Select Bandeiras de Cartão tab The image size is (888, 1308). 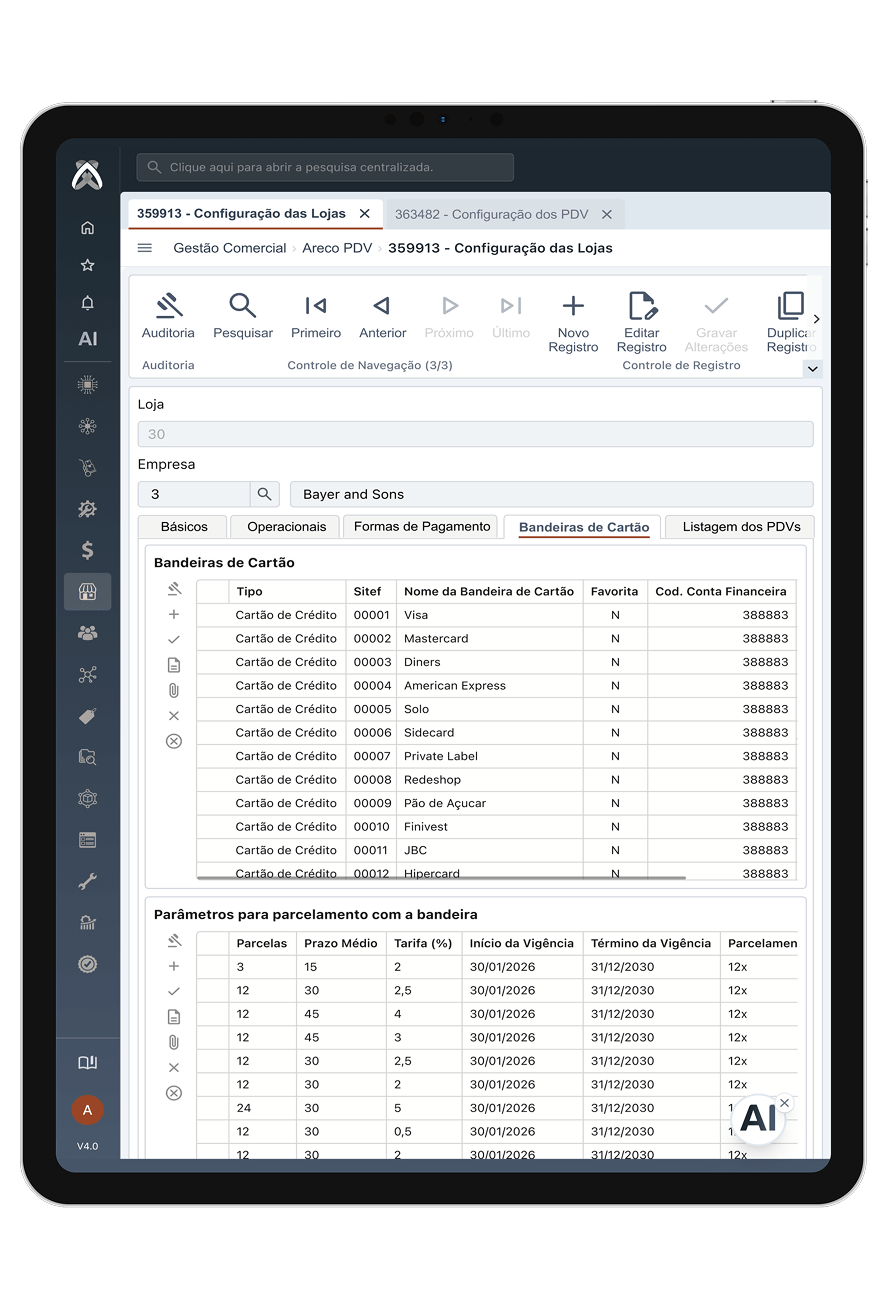click(584, 527)
